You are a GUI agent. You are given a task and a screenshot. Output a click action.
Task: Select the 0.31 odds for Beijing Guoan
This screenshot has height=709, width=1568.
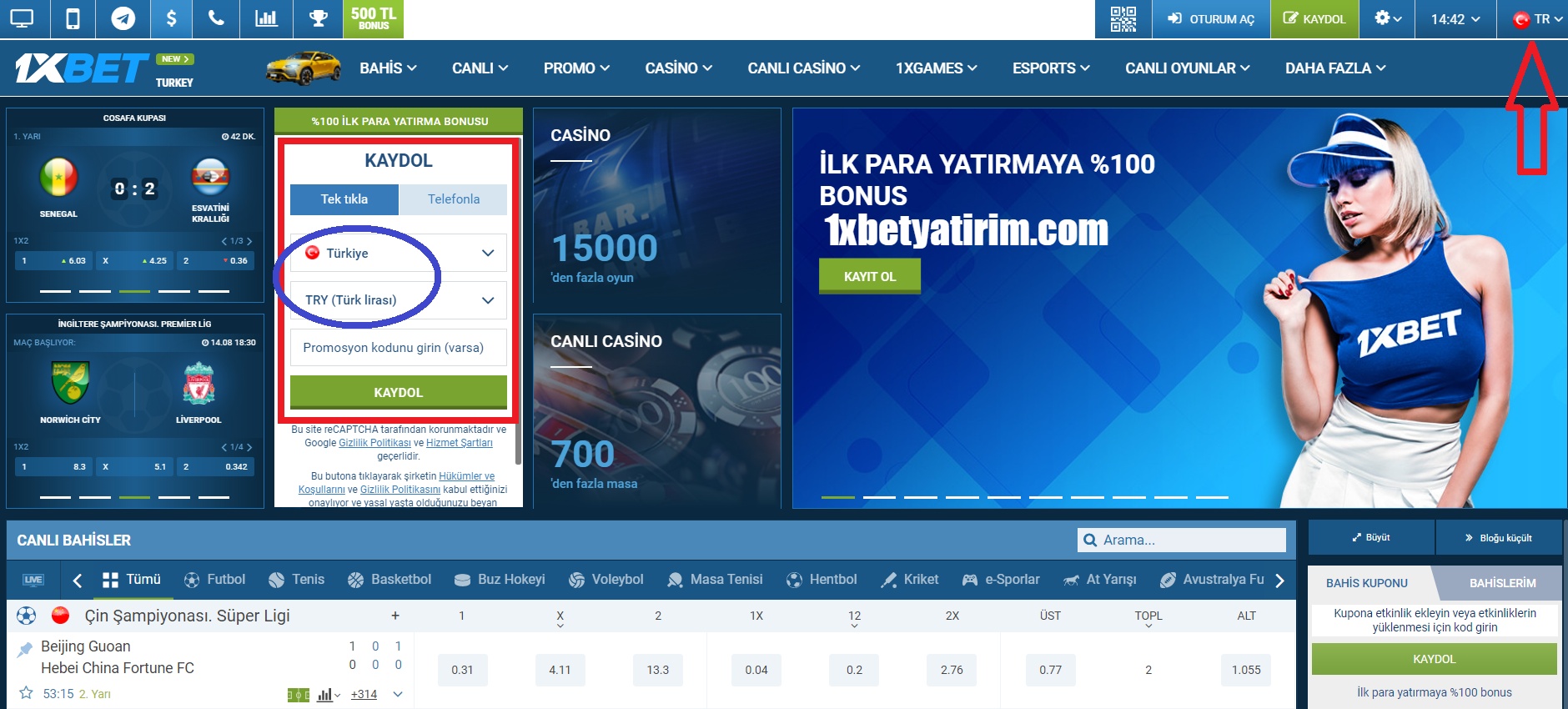pyautogui.click(x=462, y=670)
